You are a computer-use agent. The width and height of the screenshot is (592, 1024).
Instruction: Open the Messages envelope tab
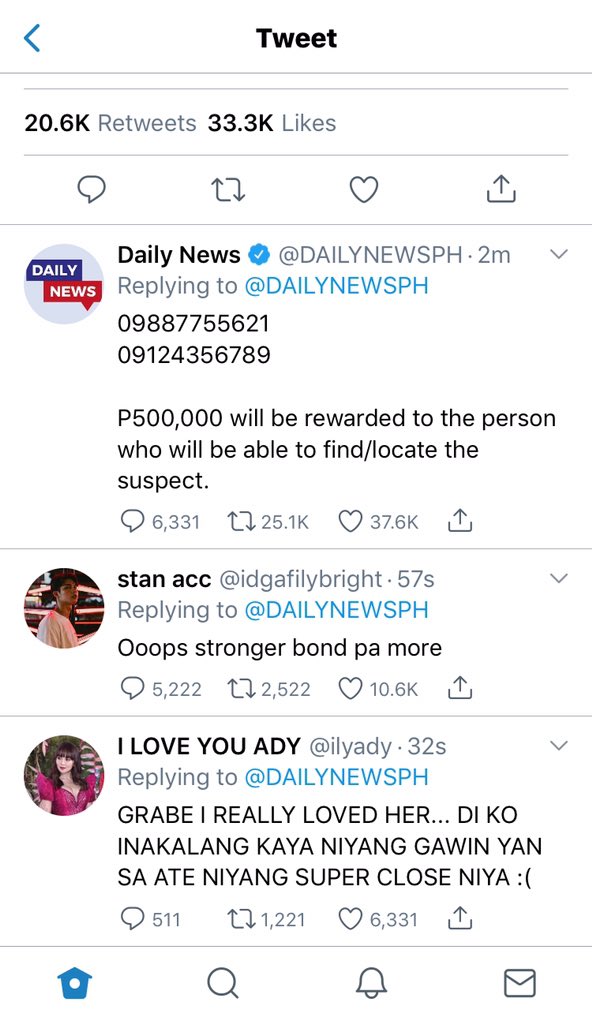(520, 984)
